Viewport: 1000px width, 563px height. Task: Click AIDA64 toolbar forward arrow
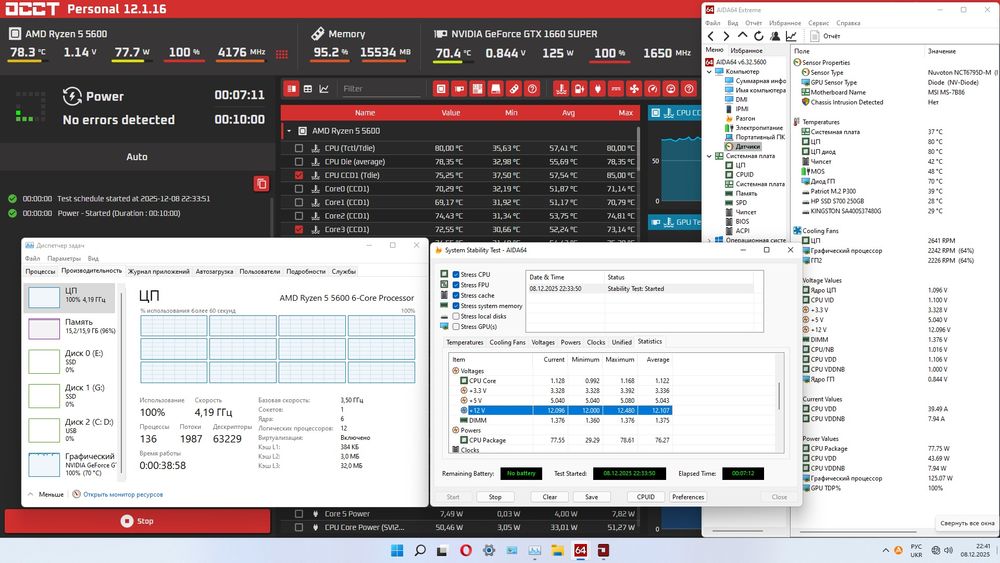tap(726, 36)
